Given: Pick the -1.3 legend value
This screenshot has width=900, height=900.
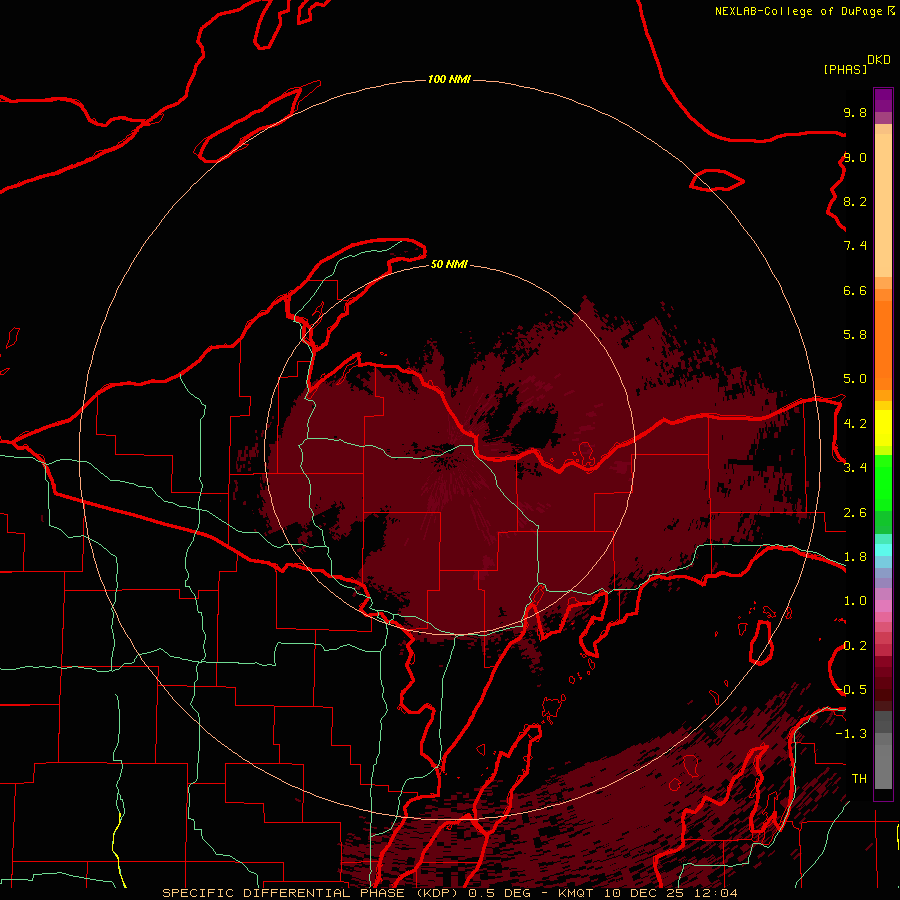Looking at the screenshot, I should pyautogui.click(x=851, y=734).
